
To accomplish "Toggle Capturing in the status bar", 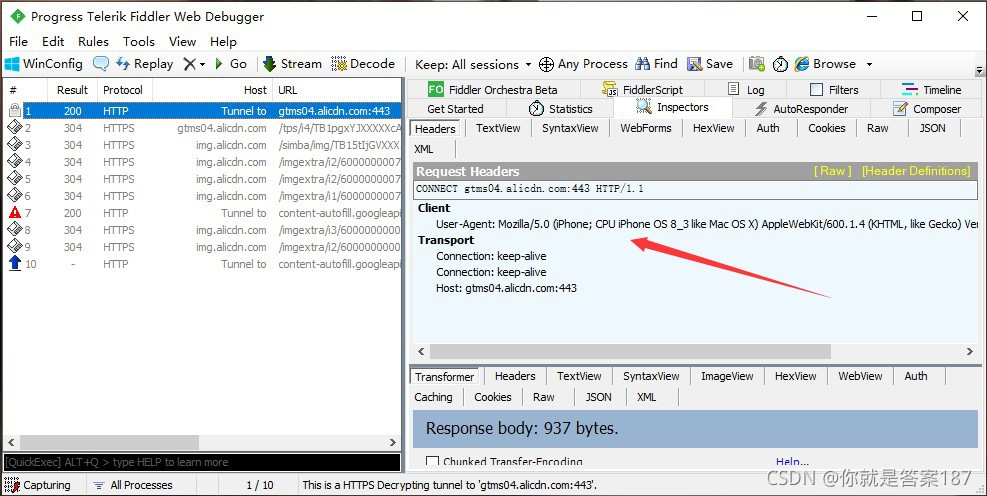I will [38, 485].
